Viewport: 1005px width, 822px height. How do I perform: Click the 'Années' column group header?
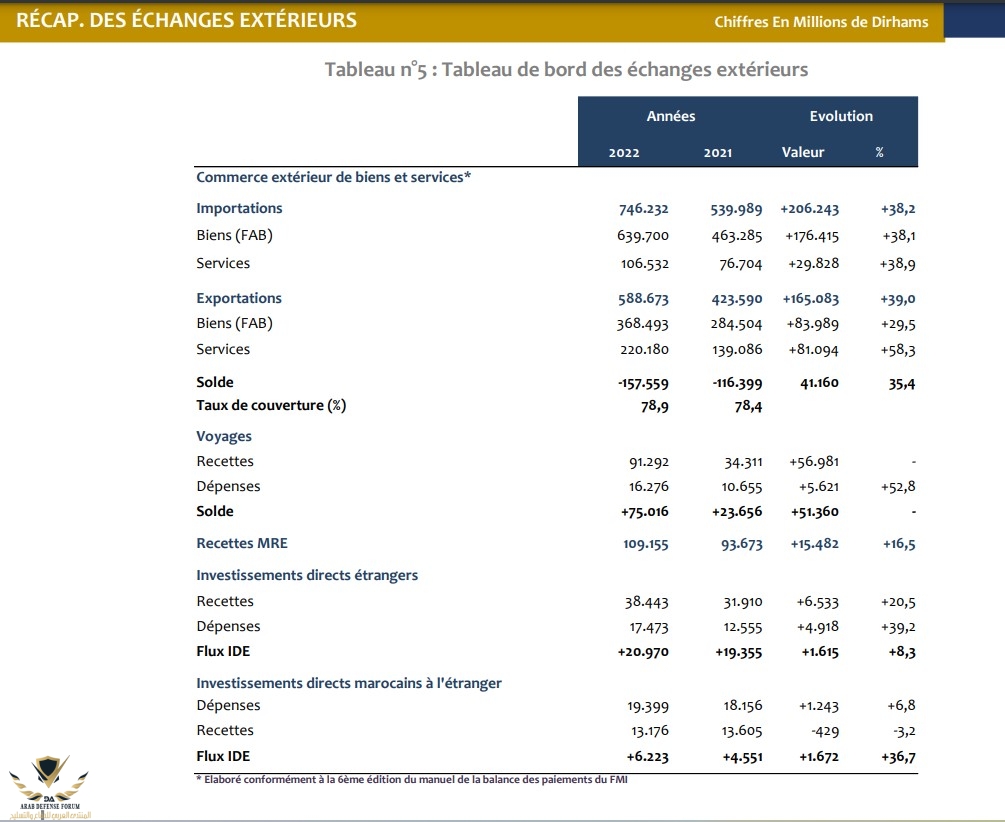click(670, 116)
